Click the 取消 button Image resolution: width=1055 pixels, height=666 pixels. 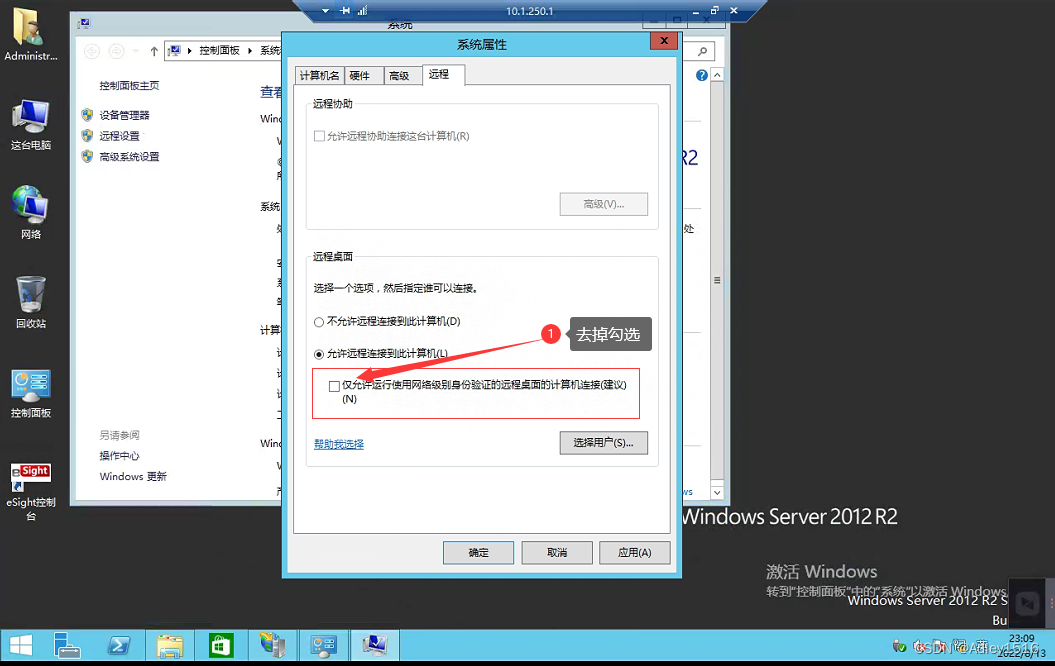click(556, 553)
